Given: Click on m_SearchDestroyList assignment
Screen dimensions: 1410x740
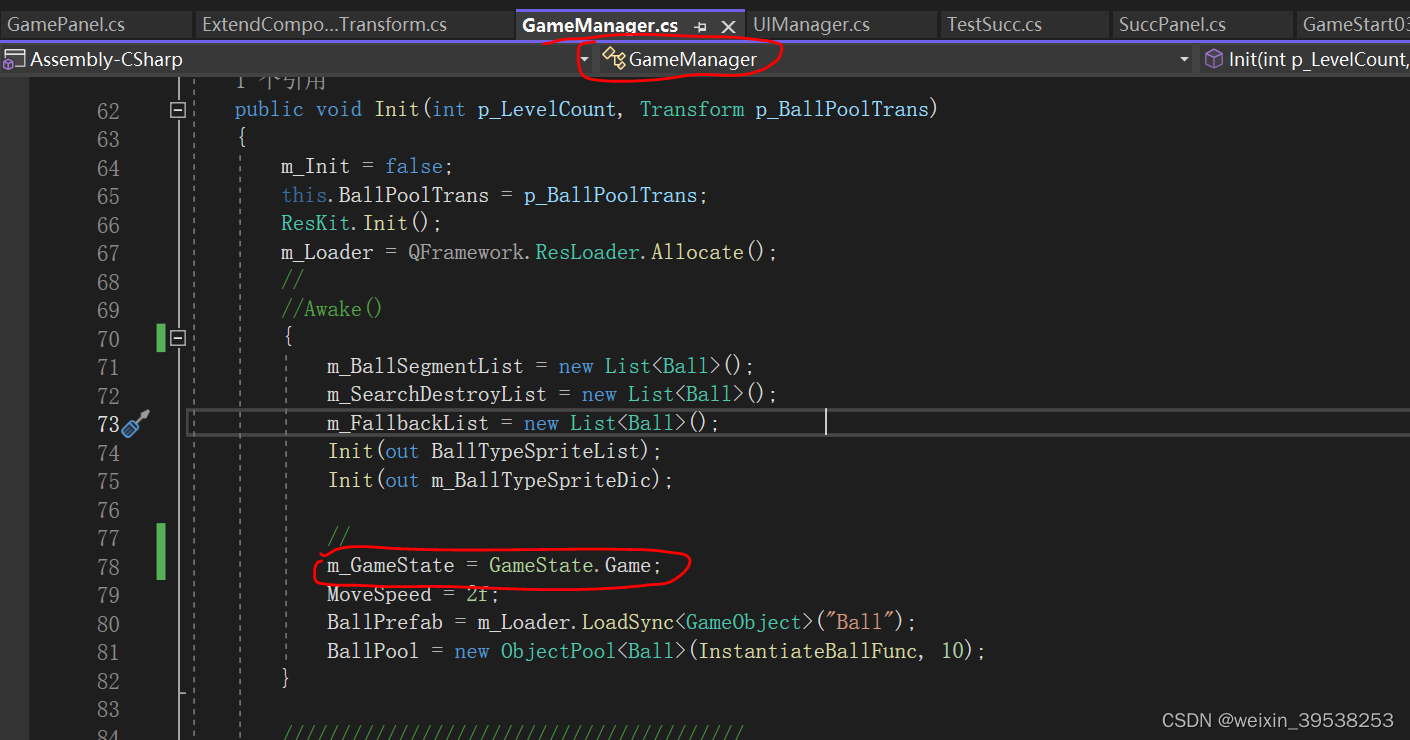Looking at the screenshot, I should tap(552, 395).
